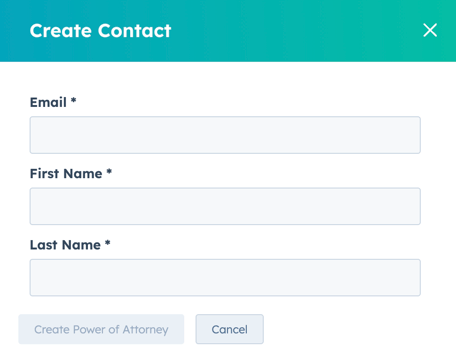Click the Create Power of Attorney button

tap(101, 329)
